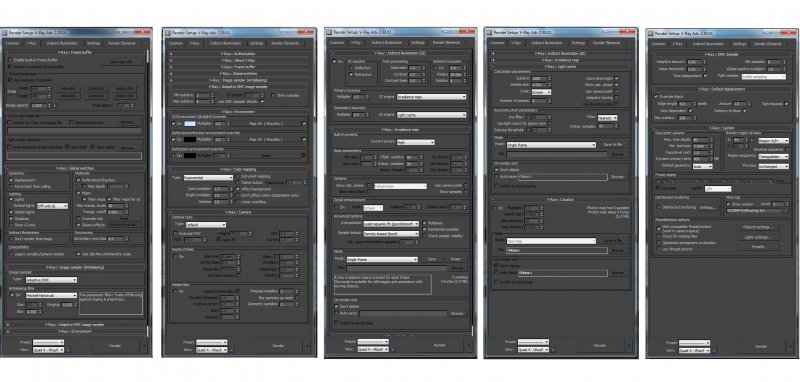Click lock icon beside View dropdown in Light cache window
The width and height of the screenshot is (800, 382).
(554, 350)
